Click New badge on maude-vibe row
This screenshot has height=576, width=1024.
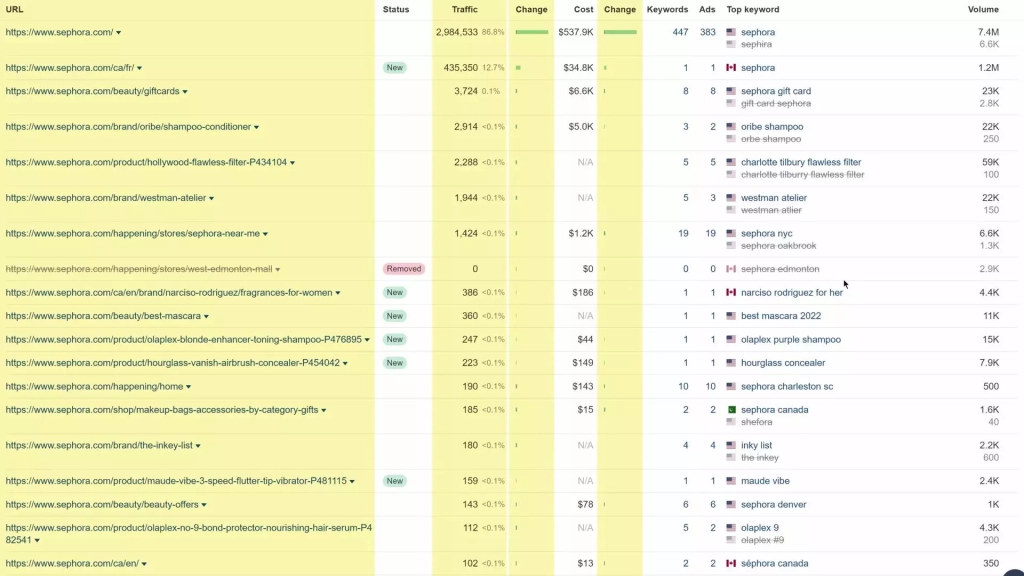tap(394, 481)
